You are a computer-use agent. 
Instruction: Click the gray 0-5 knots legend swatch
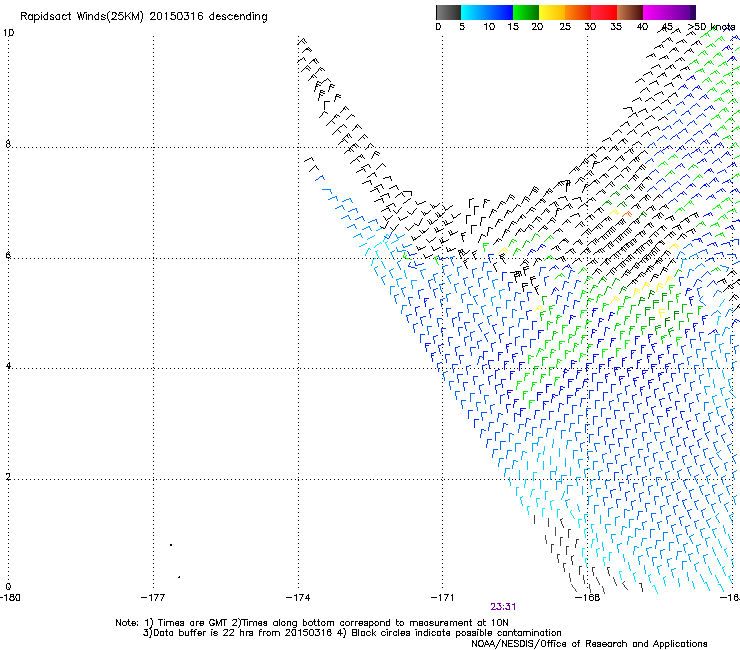coord(448,12)
